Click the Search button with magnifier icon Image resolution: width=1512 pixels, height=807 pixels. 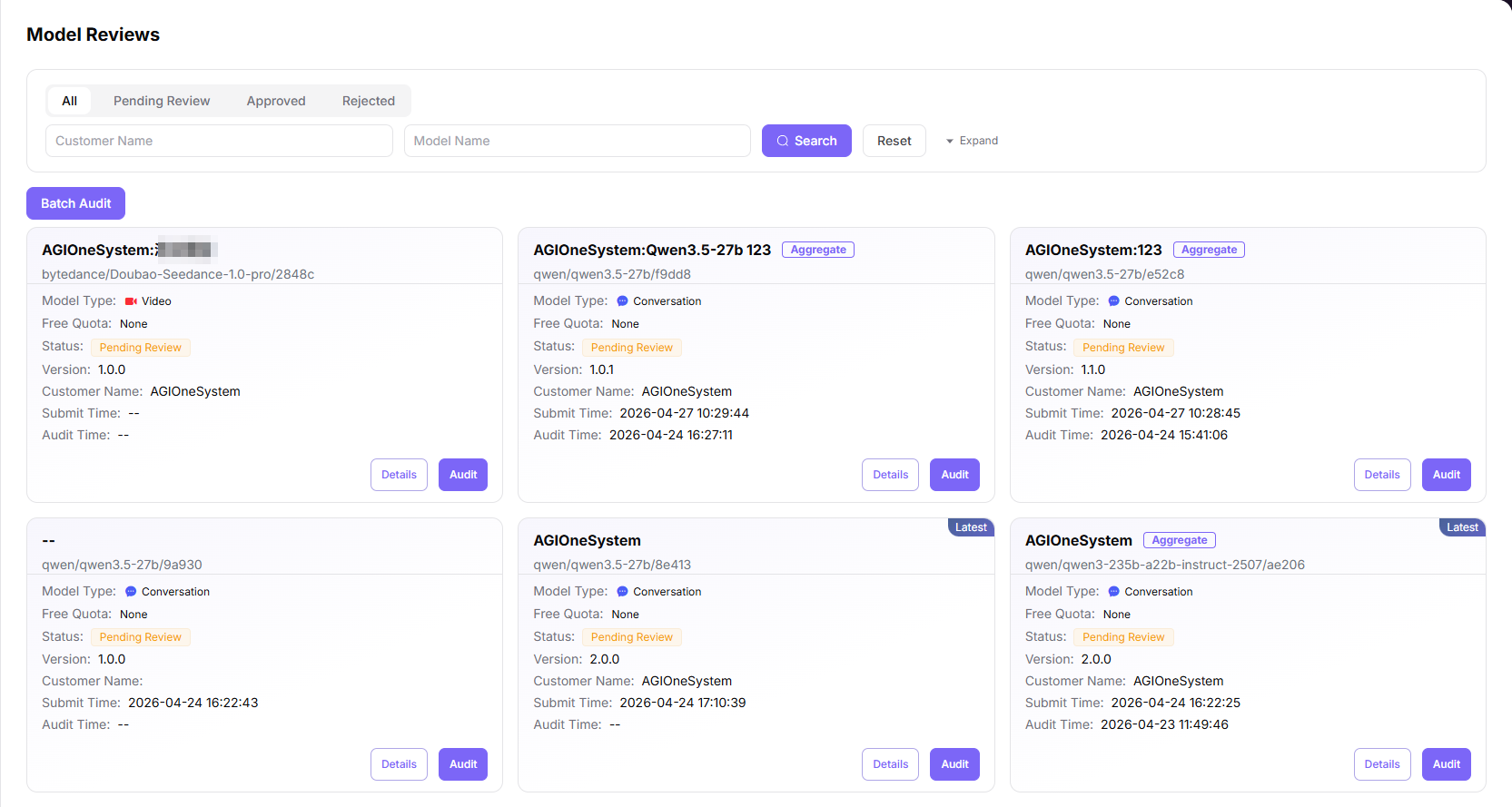coord(806,141)
